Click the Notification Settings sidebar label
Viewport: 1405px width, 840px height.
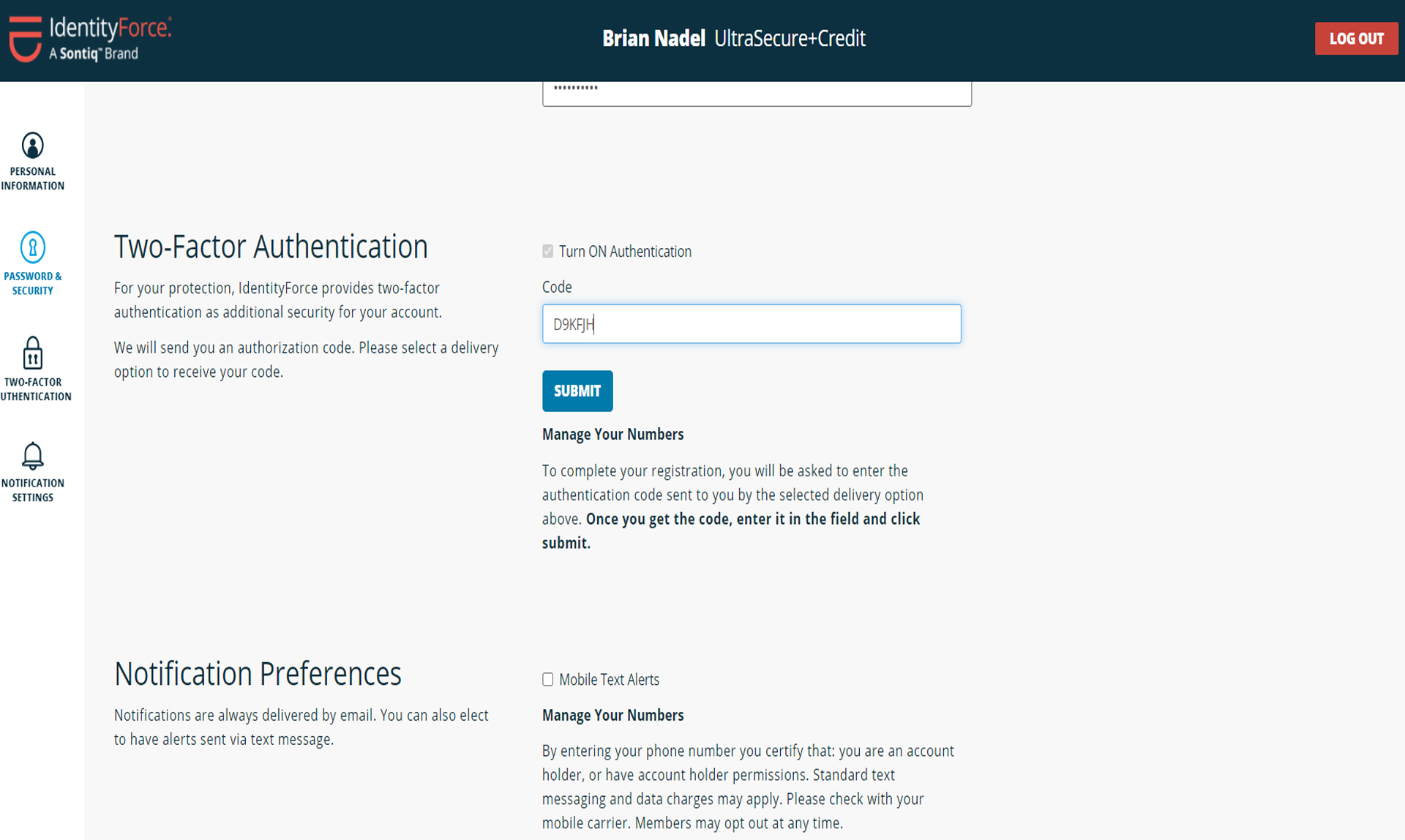32,490
